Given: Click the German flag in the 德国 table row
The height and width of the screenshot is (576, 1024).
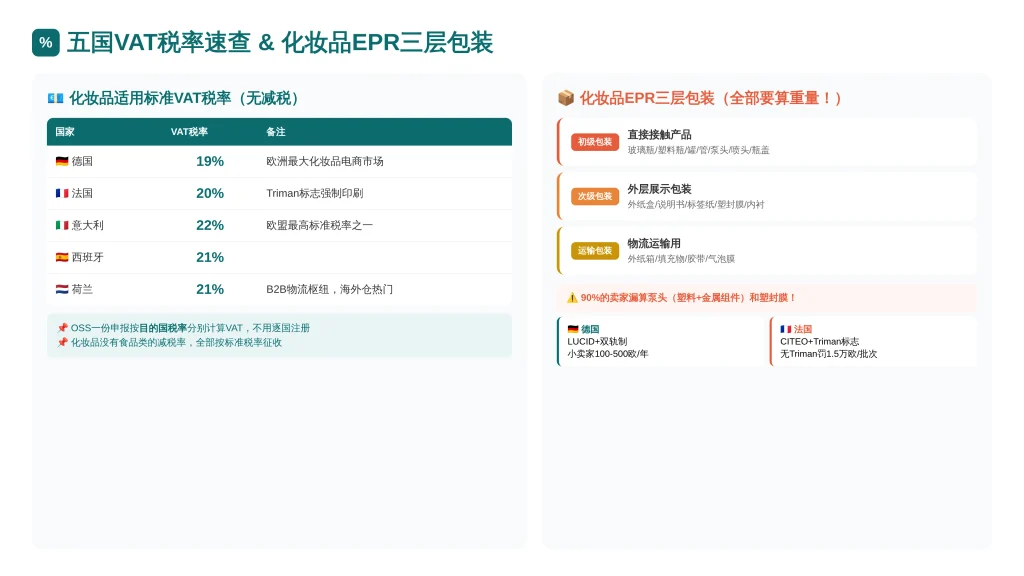Looking at the screenshot, I should click(62, 161).
